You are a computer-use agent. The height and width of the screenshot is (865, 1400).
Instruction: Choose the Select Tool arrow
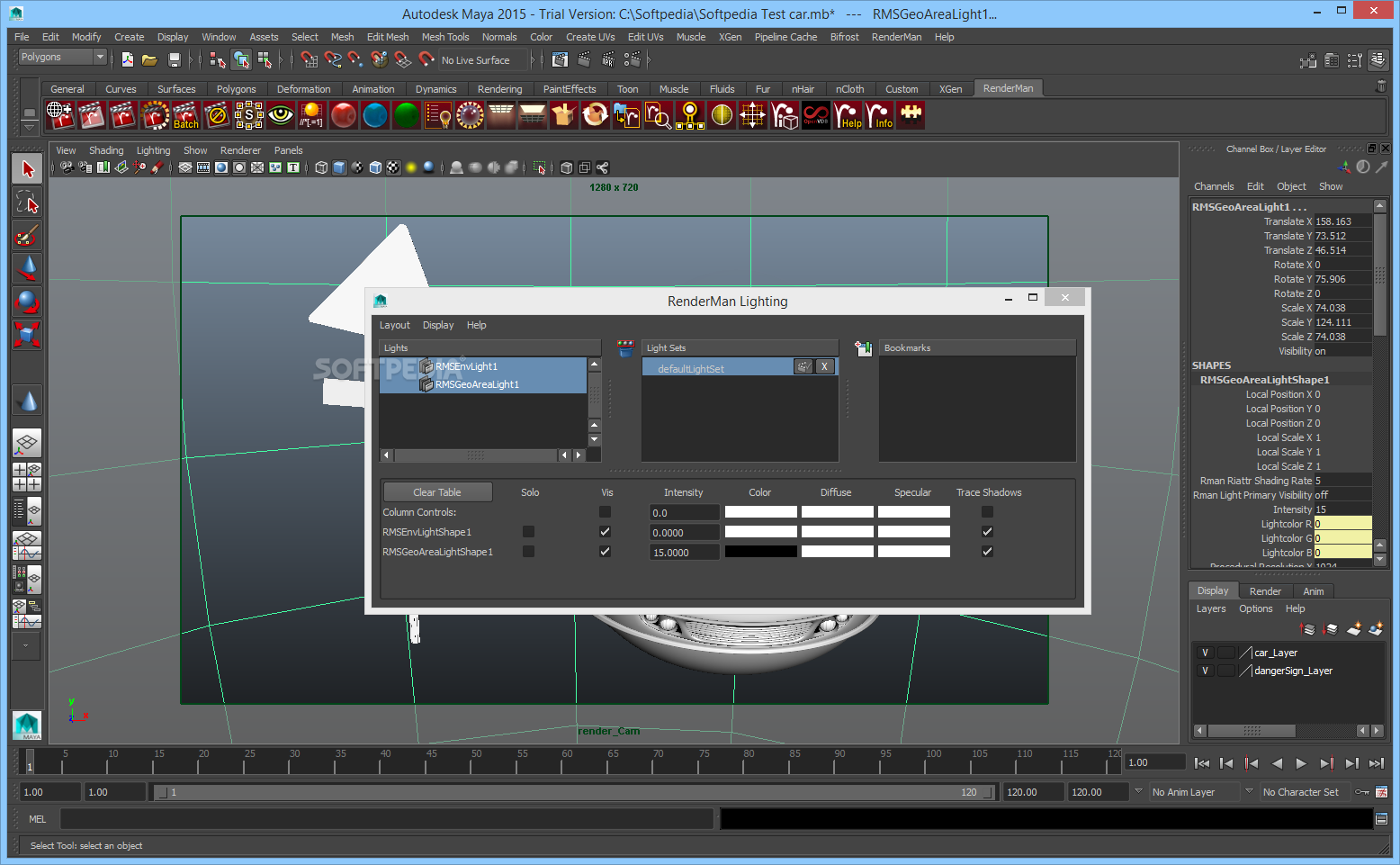(x=27, y=169)
